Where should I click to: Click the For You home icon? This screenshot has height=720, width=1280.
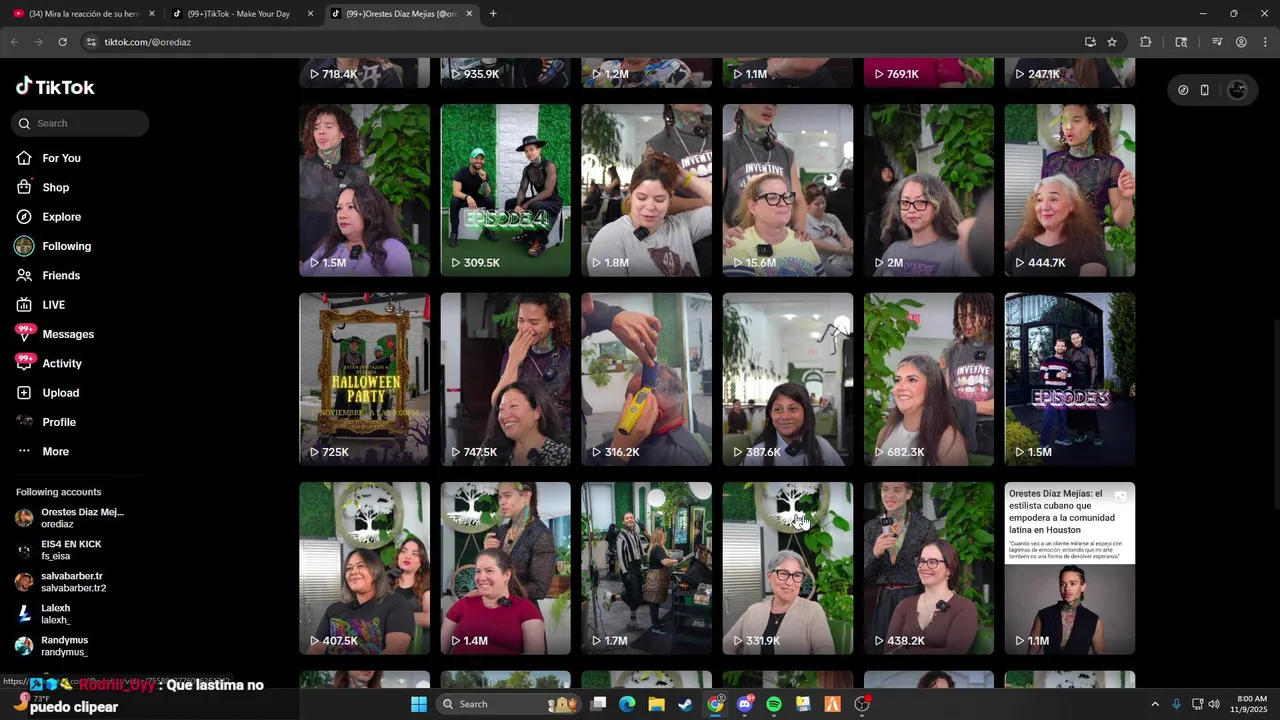(24, 158)
